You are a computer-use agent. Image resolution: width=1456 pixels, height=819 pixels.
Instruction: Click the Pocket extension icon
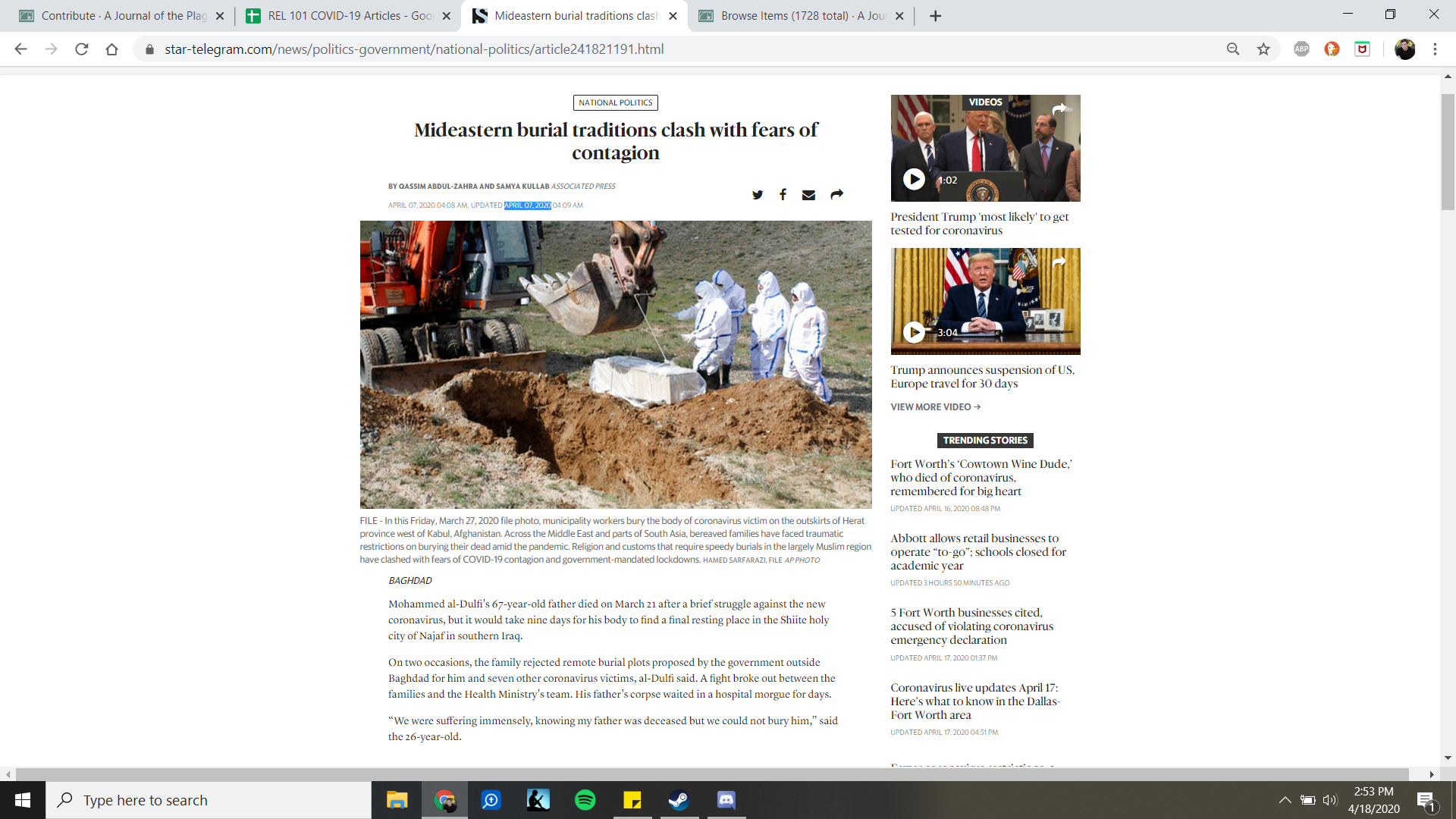click(1362, 49)
